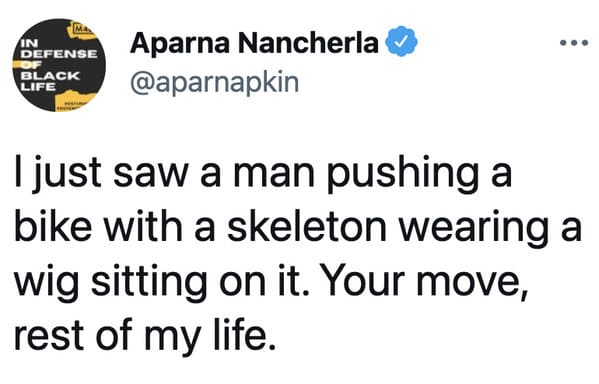Click the first name 'Aparna' in the header
Viewport: 599px width, 384px height.
[x=180, y=44]
